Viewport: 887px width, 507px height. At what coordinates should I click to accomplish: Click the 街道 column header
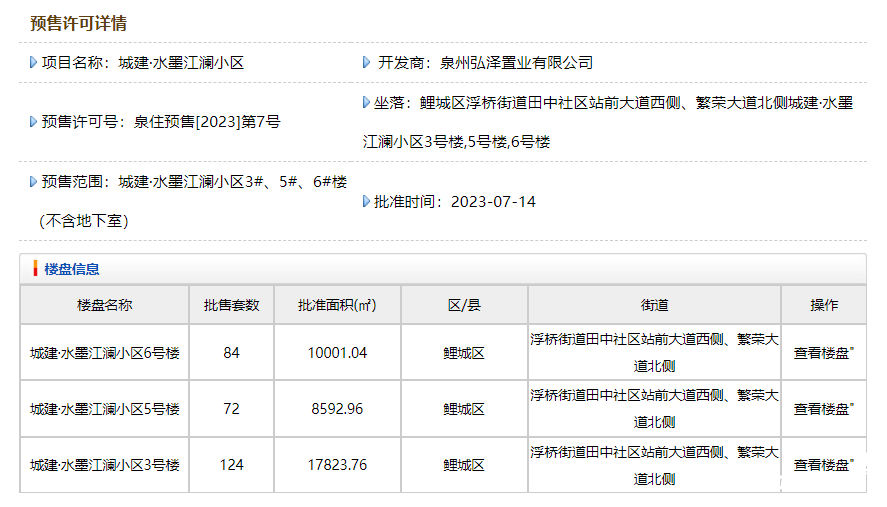tap(655, 305)
